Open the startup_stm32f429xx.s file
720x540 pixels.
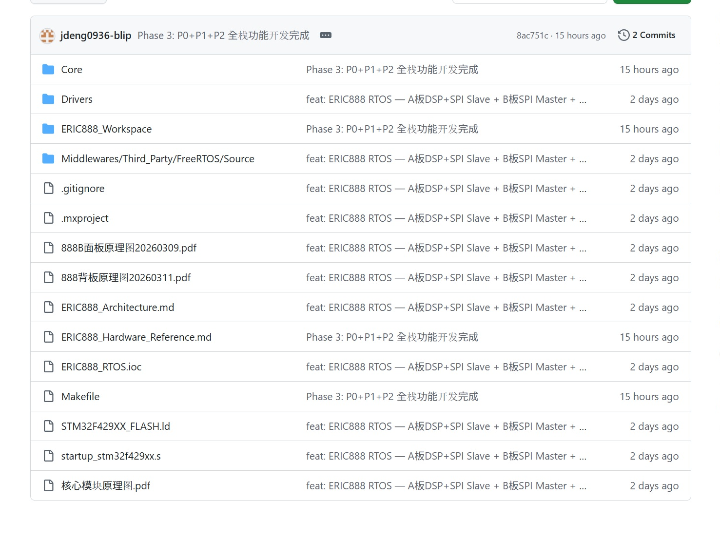click(110, 456)
